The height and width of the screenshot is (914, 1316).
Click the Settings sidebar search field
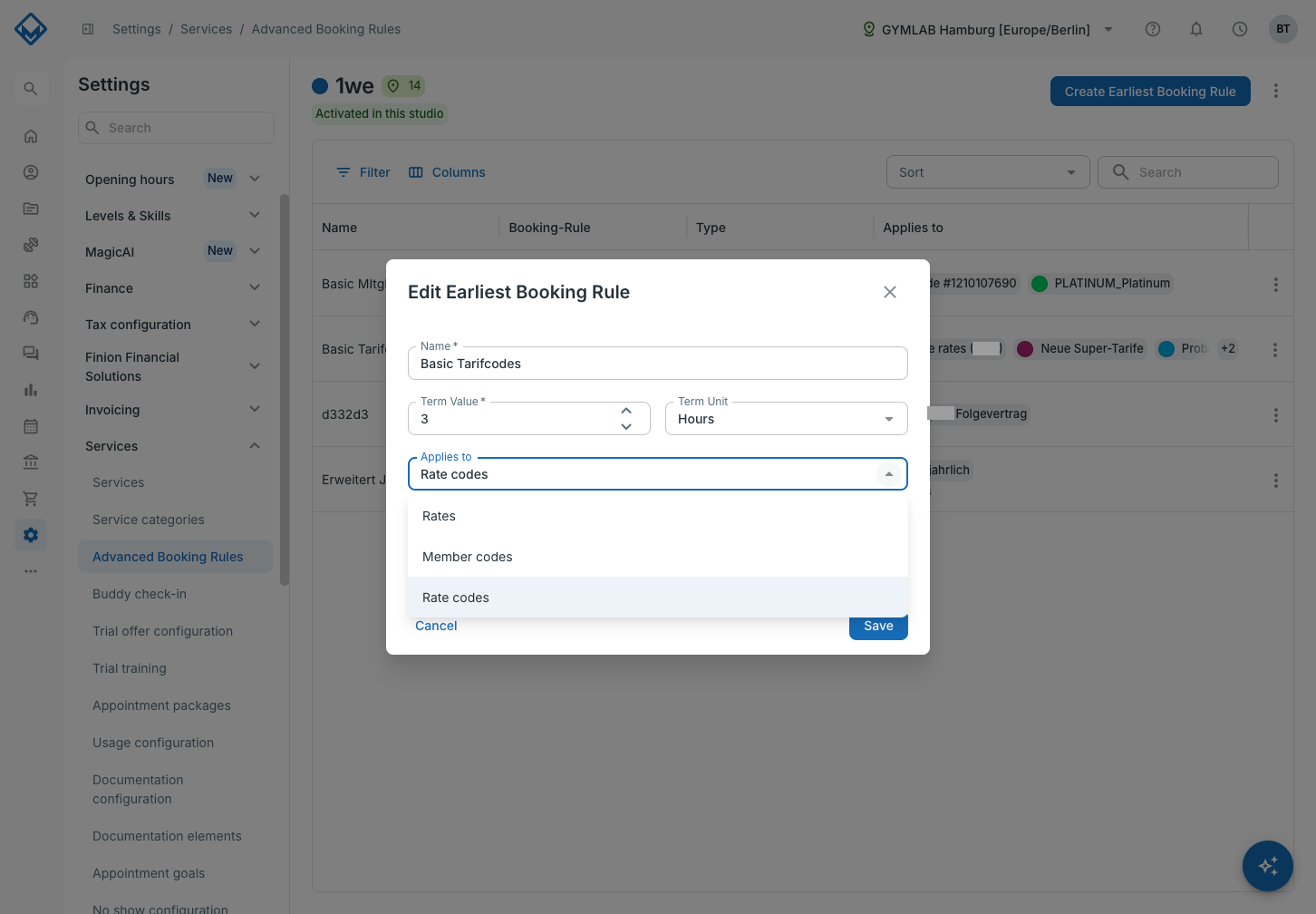[x=176, y=128]
